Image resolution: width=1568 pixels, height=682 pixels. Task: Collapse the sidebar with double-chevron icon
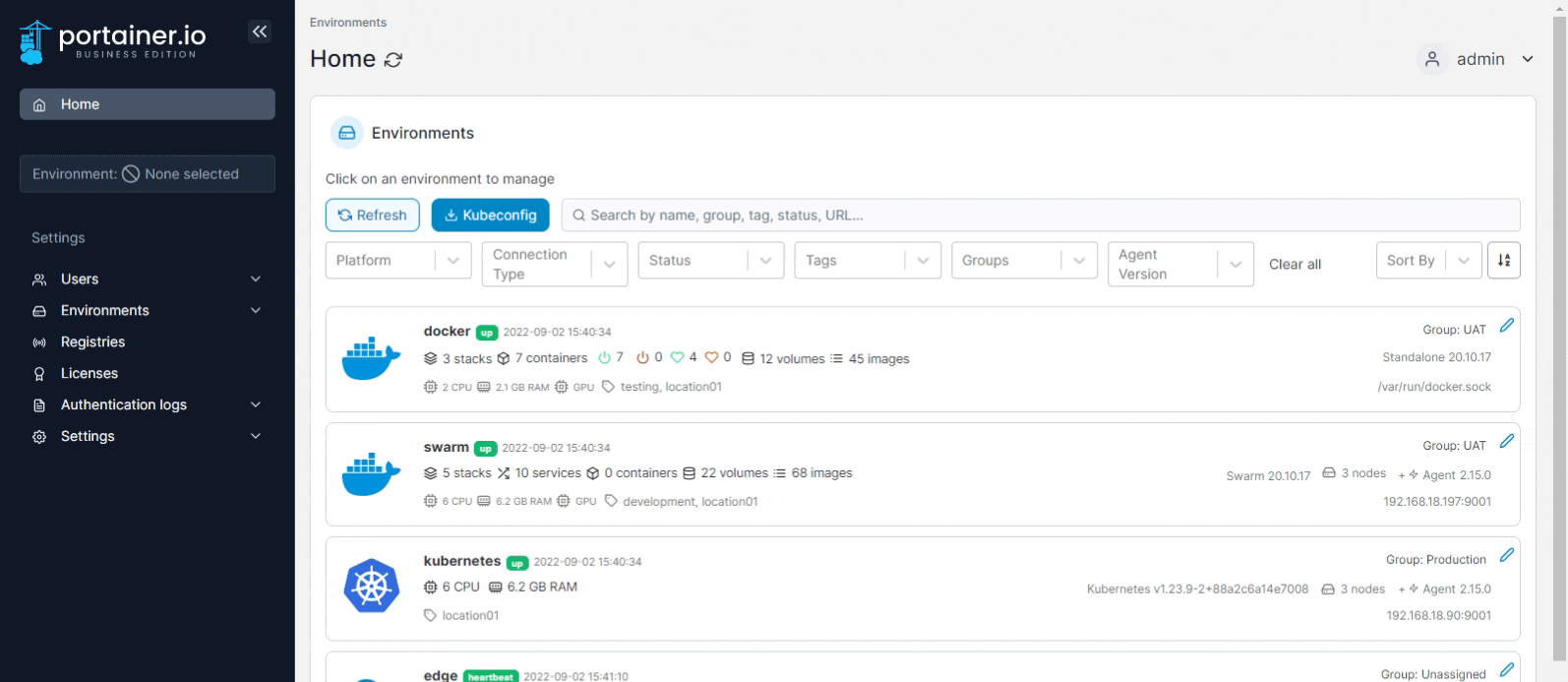[259, 31]
